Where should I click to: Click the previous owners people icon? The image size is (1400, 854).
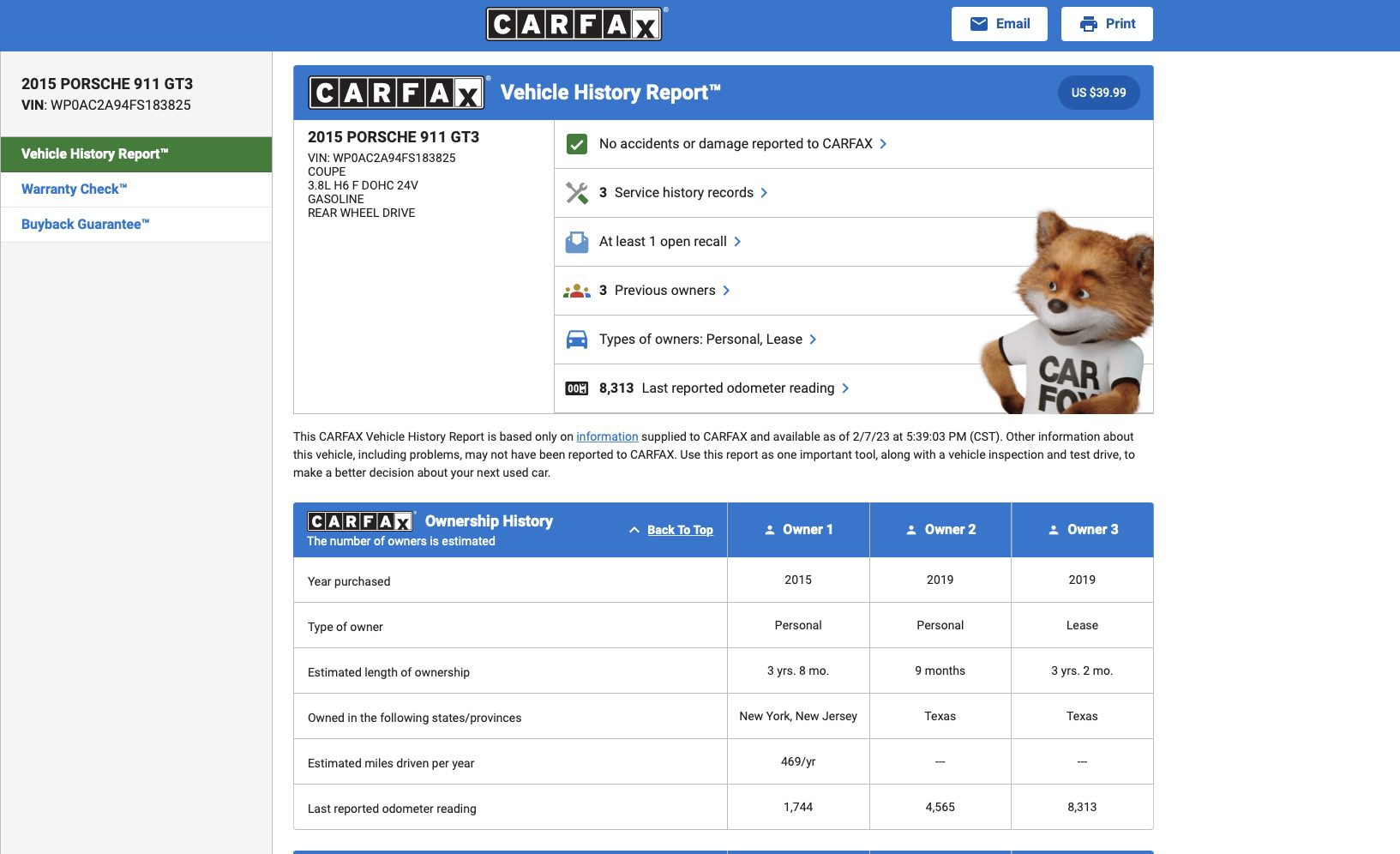pyautogui.click(x=577, y=291)
